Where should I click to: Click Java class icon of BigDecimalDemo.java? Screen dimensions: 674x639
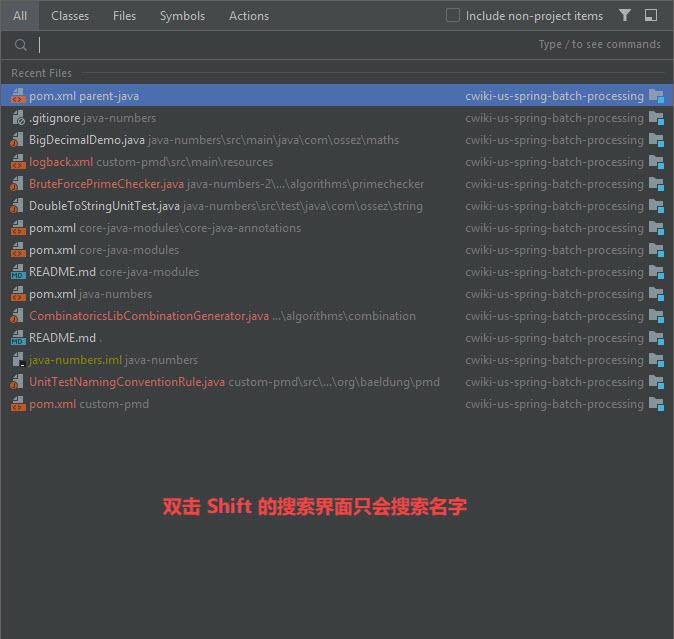coord(18,140)
